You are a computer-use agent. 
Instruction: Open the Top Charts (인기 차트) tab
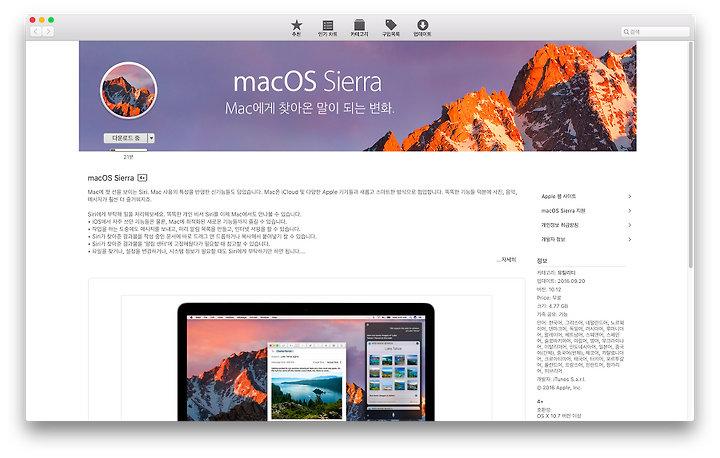[327, 28]
